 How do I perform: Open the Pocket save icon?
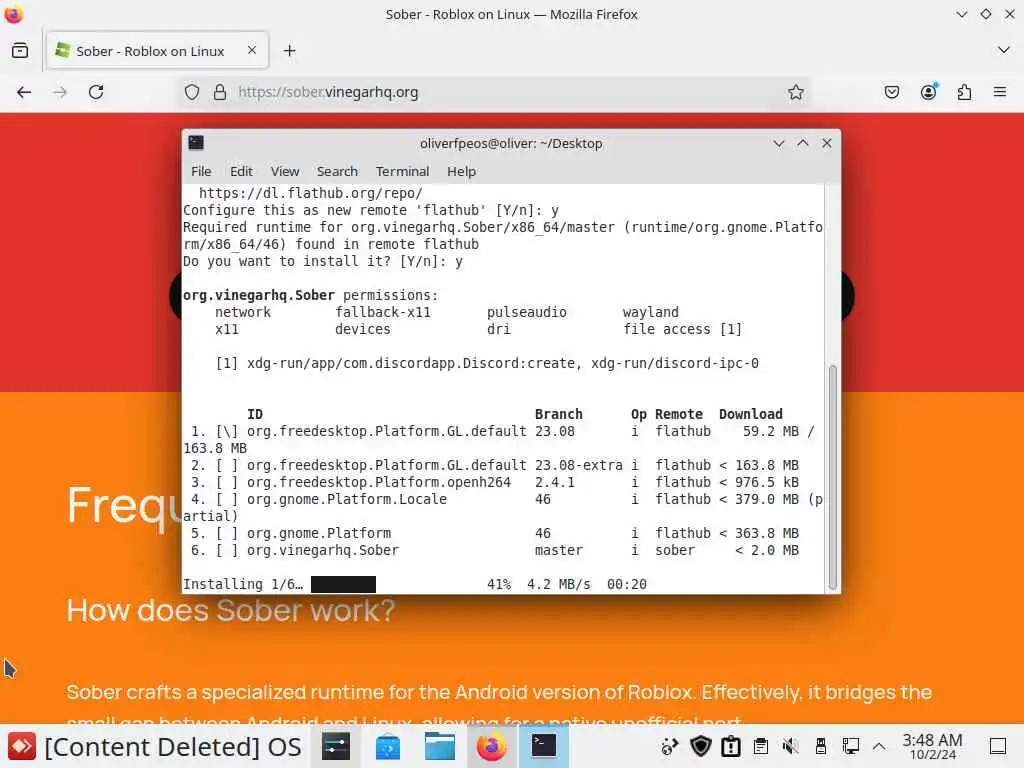tap(891, 92)
